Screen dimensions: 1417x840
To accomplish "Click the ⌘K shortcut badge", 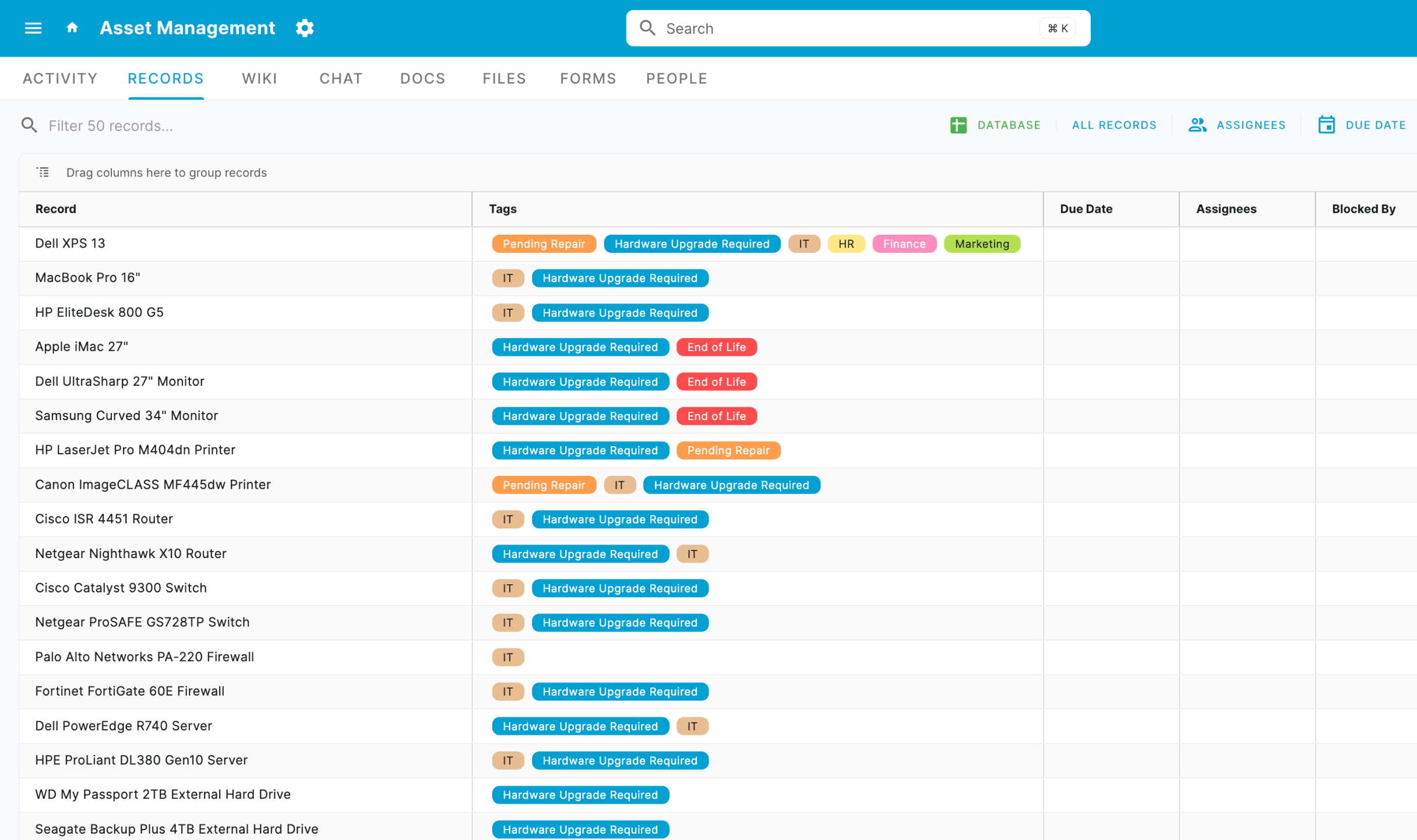I will coord(1058,28).
